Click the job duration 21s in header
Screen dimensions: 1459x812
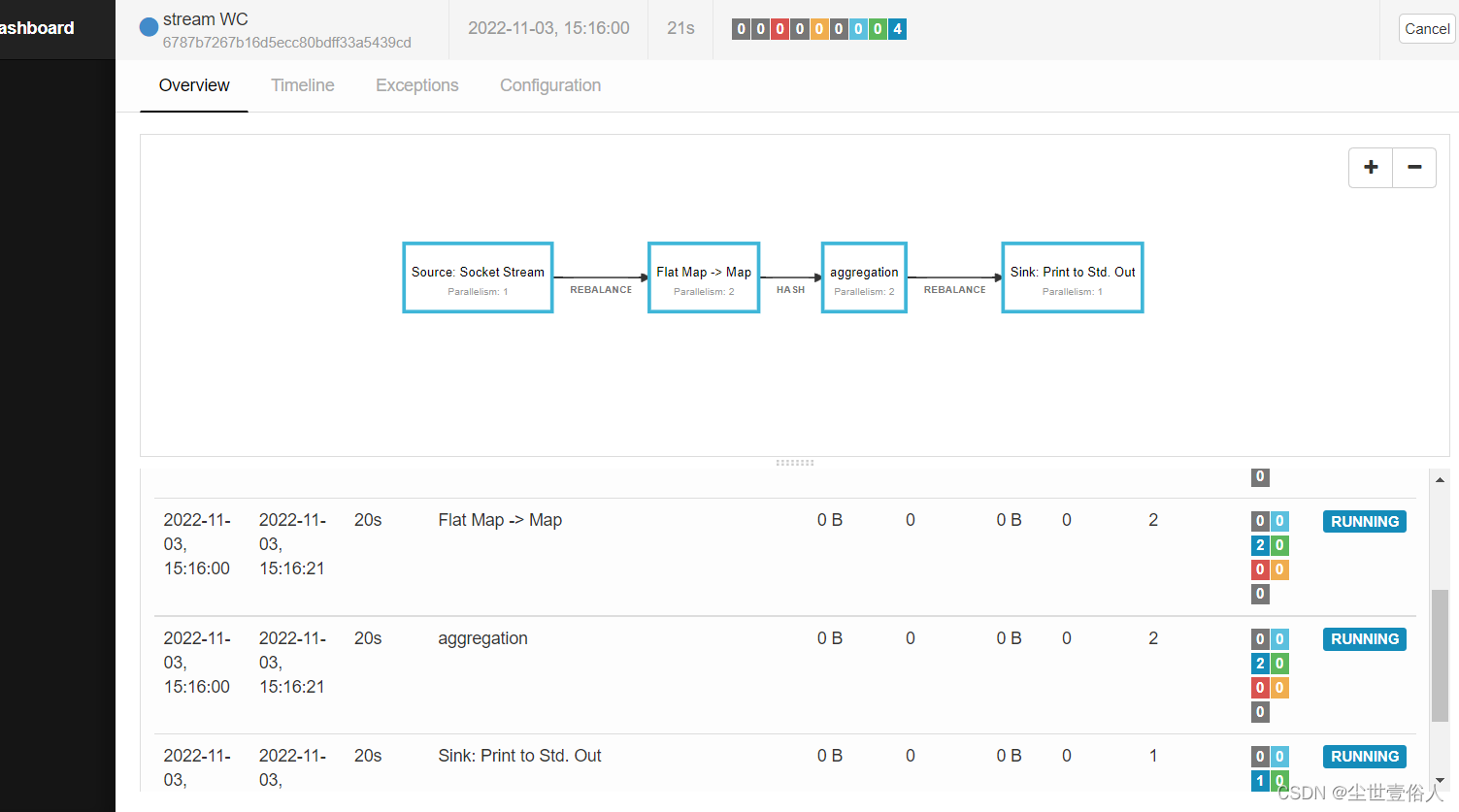point(680,28)
